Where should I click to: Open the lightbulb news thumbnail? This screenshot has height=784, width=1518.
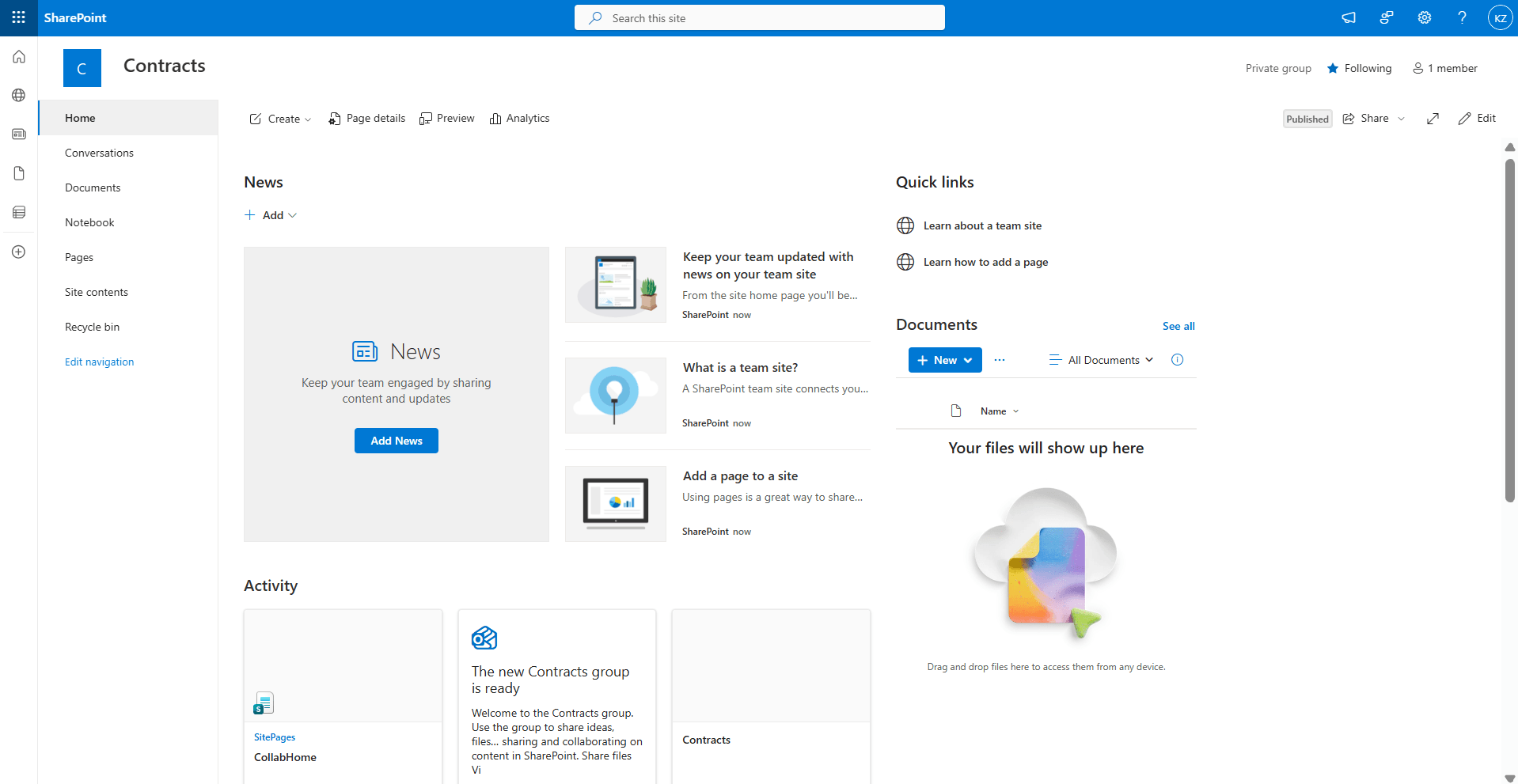pyautogui.click(x=616, y=396)
